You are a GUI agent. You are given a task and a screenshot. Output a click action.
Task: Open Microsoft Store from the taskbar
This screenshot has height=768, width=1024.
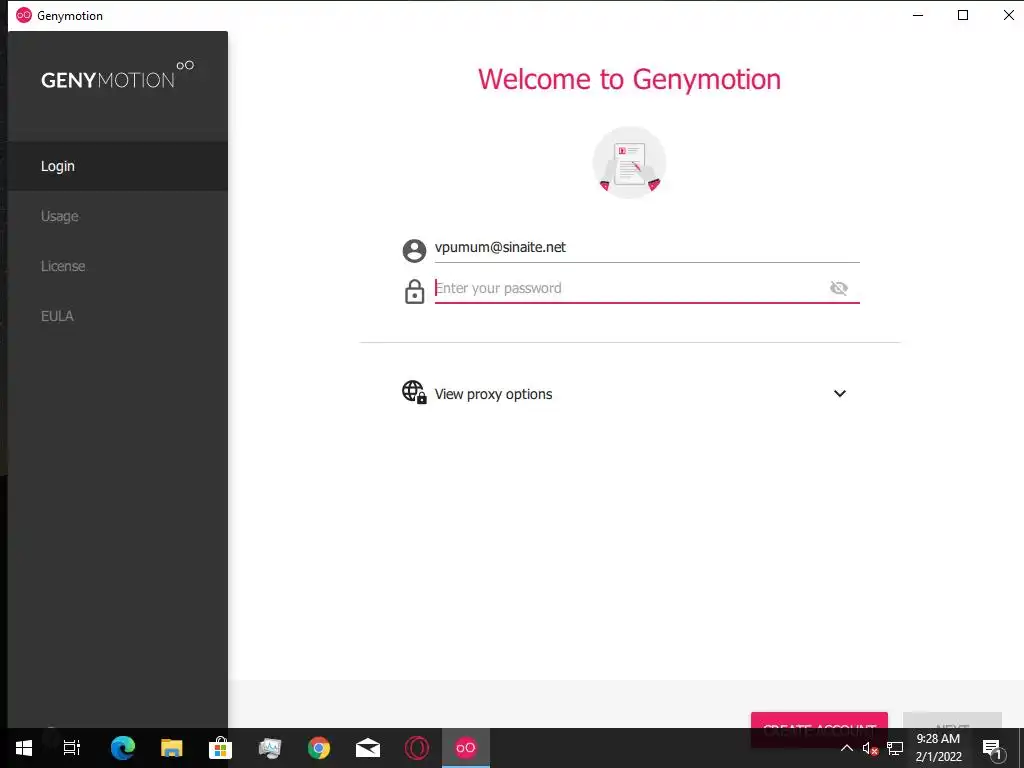221,748
